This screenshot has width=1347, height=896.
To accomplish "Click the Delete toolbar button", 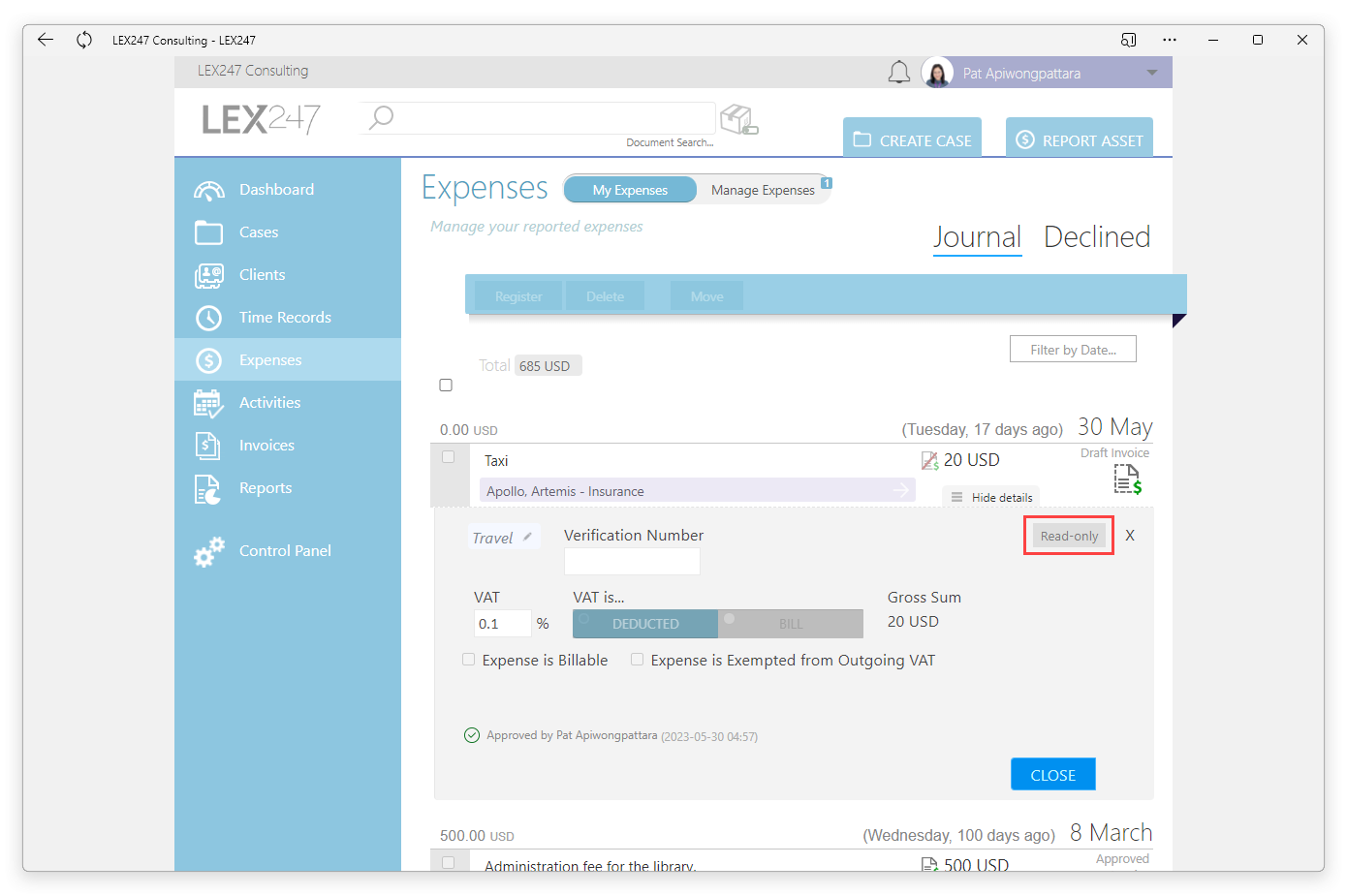I will click(x=605, y=296).
